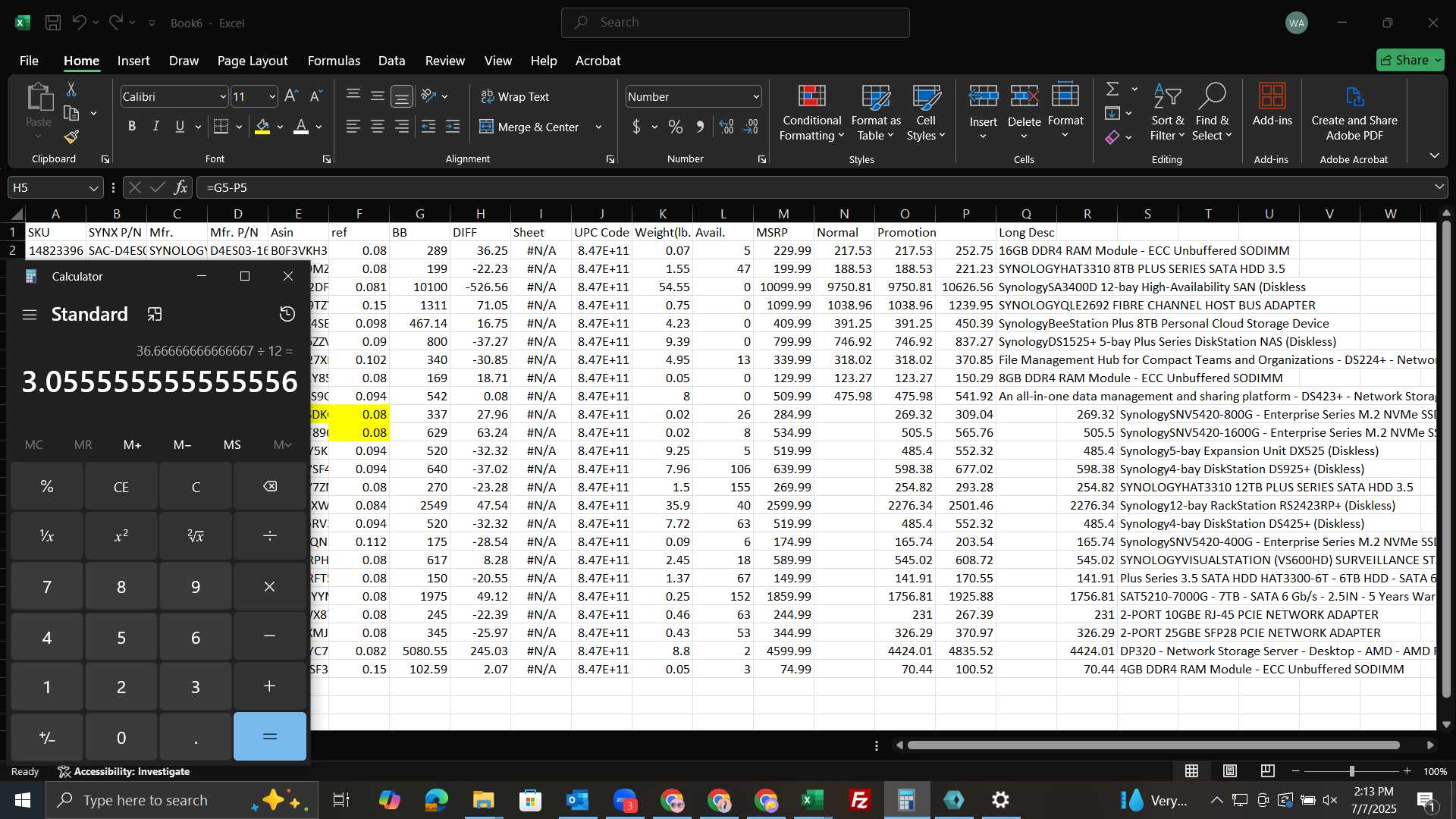Viewport: 1456px width, 819px height.
Task: Expand Merge & Center dropdown arrow
Action: point(598,127)
